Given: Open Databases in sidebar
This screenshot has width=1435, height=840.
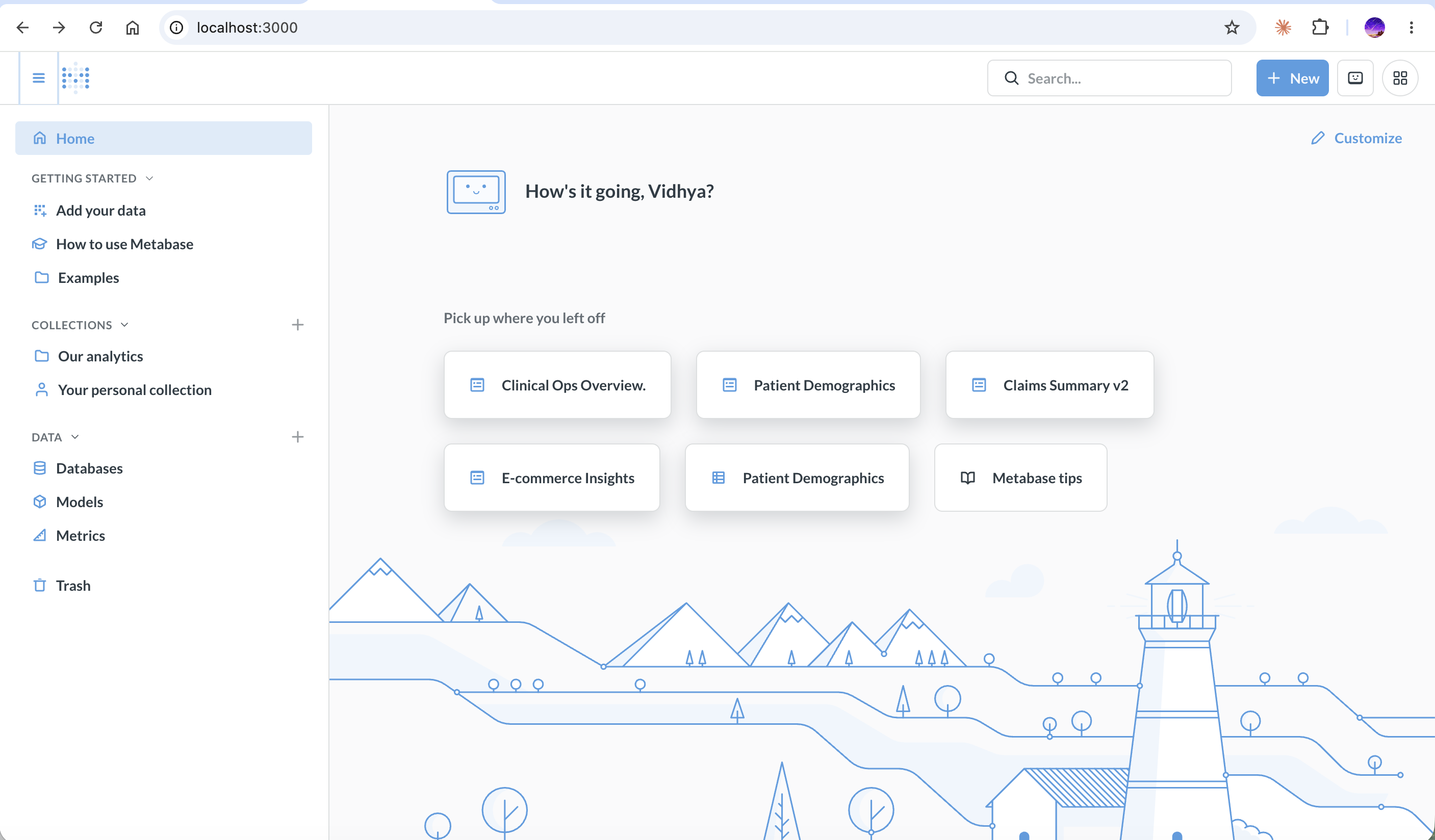Looking at the screenshot, I should [x=163, y=468].
